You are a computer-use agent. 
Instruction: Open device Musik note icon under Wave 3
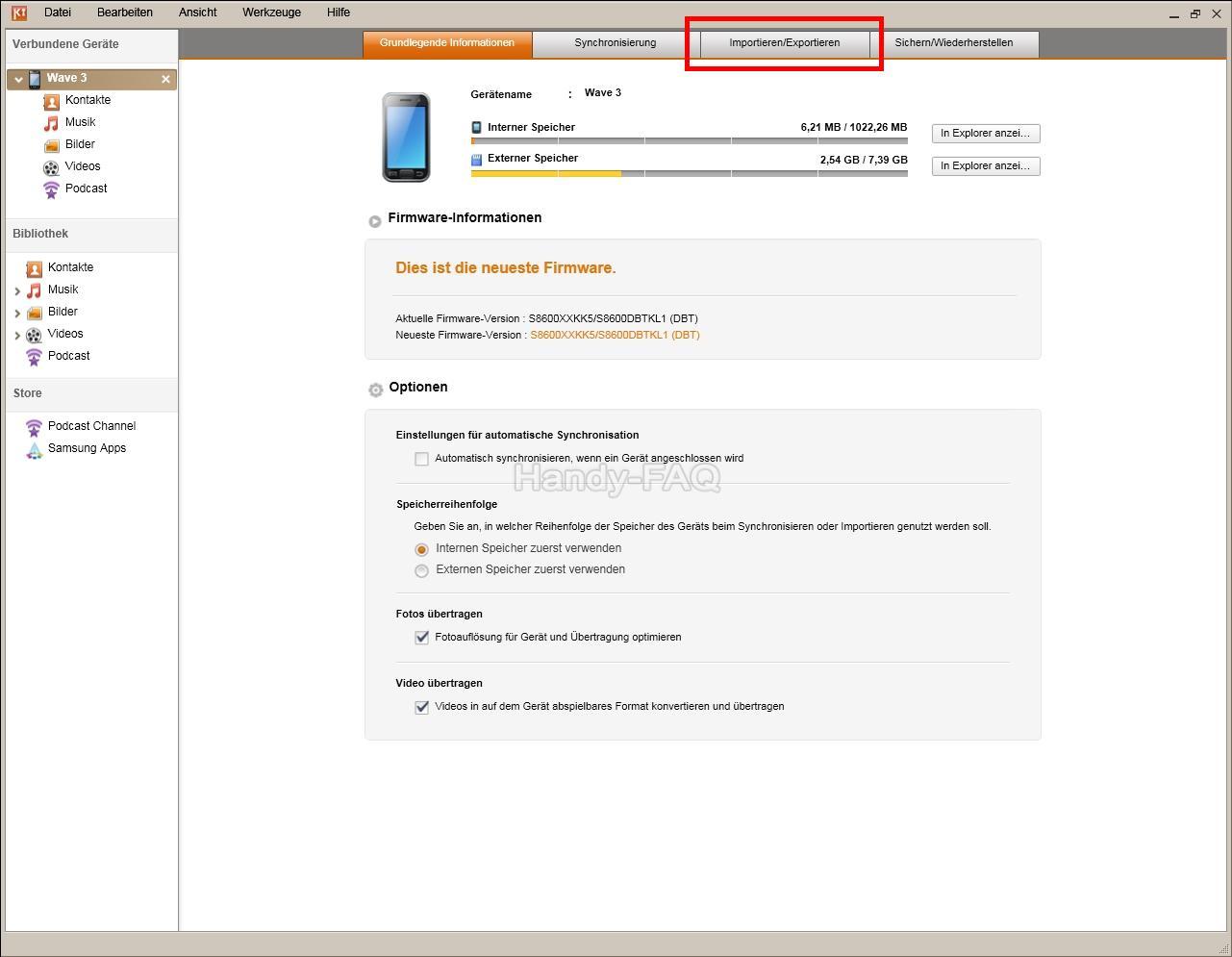51,123
